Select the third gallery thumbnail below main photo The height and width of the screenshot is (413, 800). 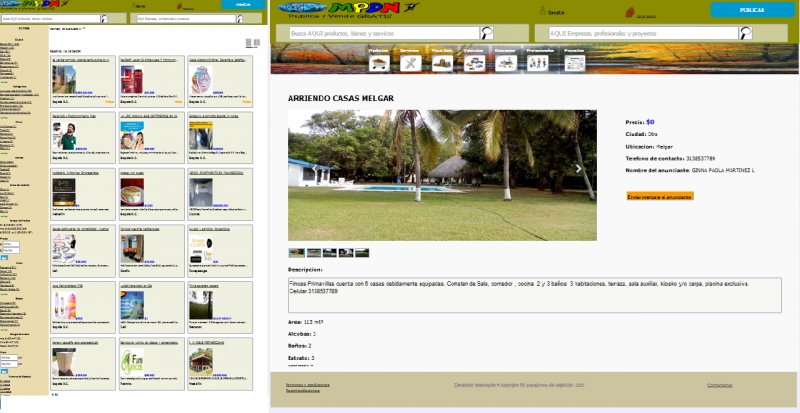pyautogui.click(x=330, y=253)
